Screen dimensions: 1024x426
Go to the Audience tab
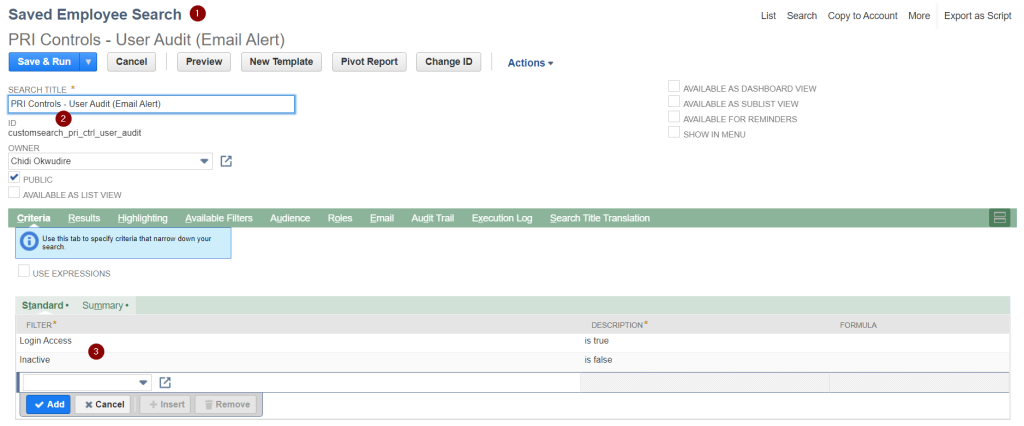pos(290,218)
